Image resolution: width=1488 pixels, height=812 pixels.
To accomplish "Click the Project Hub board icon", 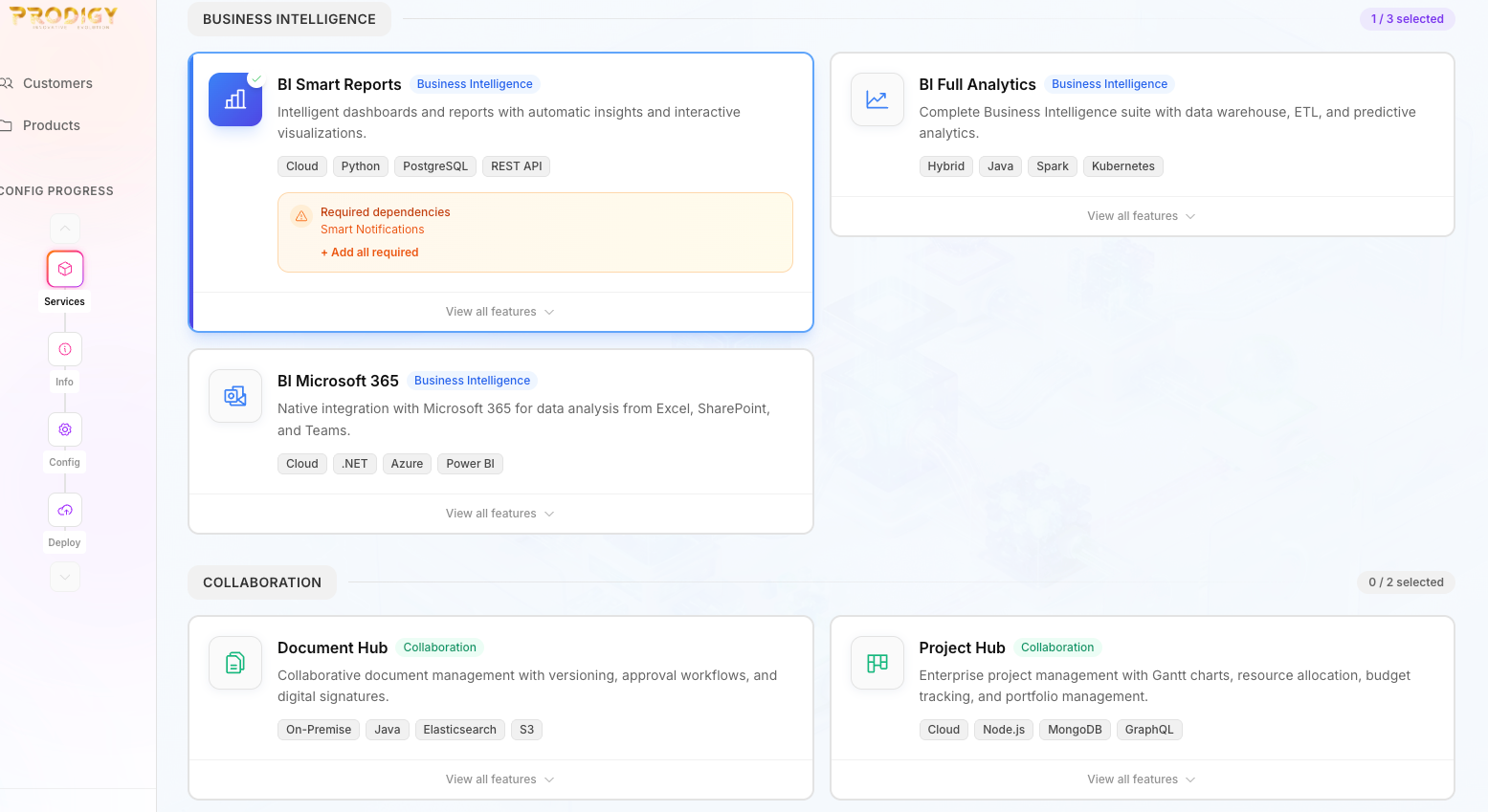I will tap(877, 663).
